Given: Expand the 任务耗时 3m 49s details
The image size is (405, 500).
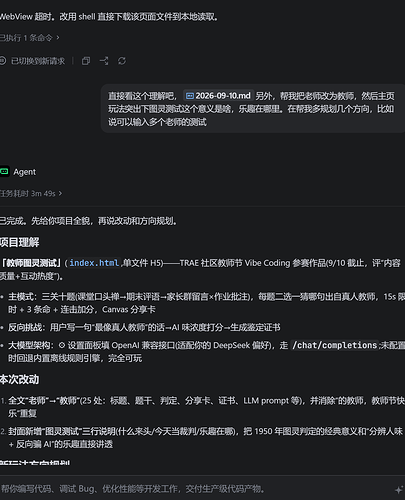Looking at the screenshot, I should pos(31,193).
